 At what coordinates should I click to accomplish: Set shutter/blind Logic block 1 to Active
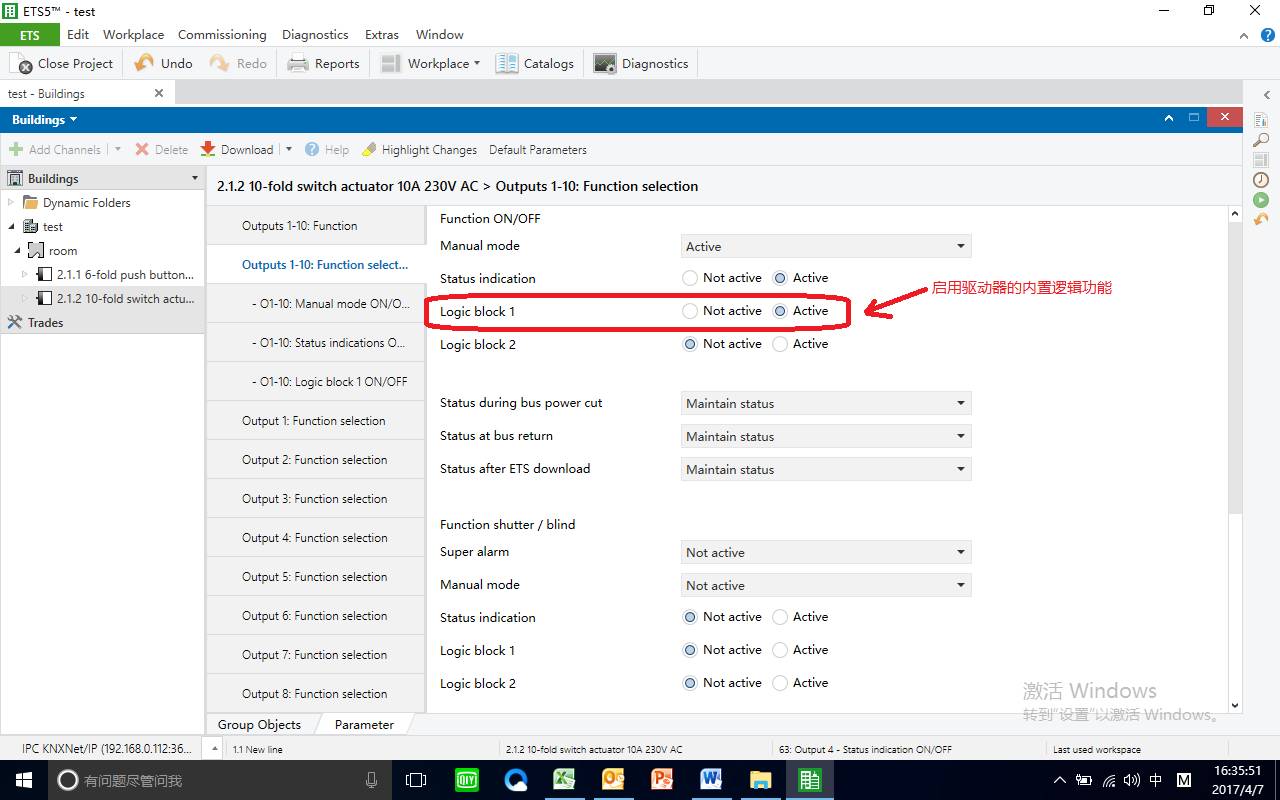780,650
